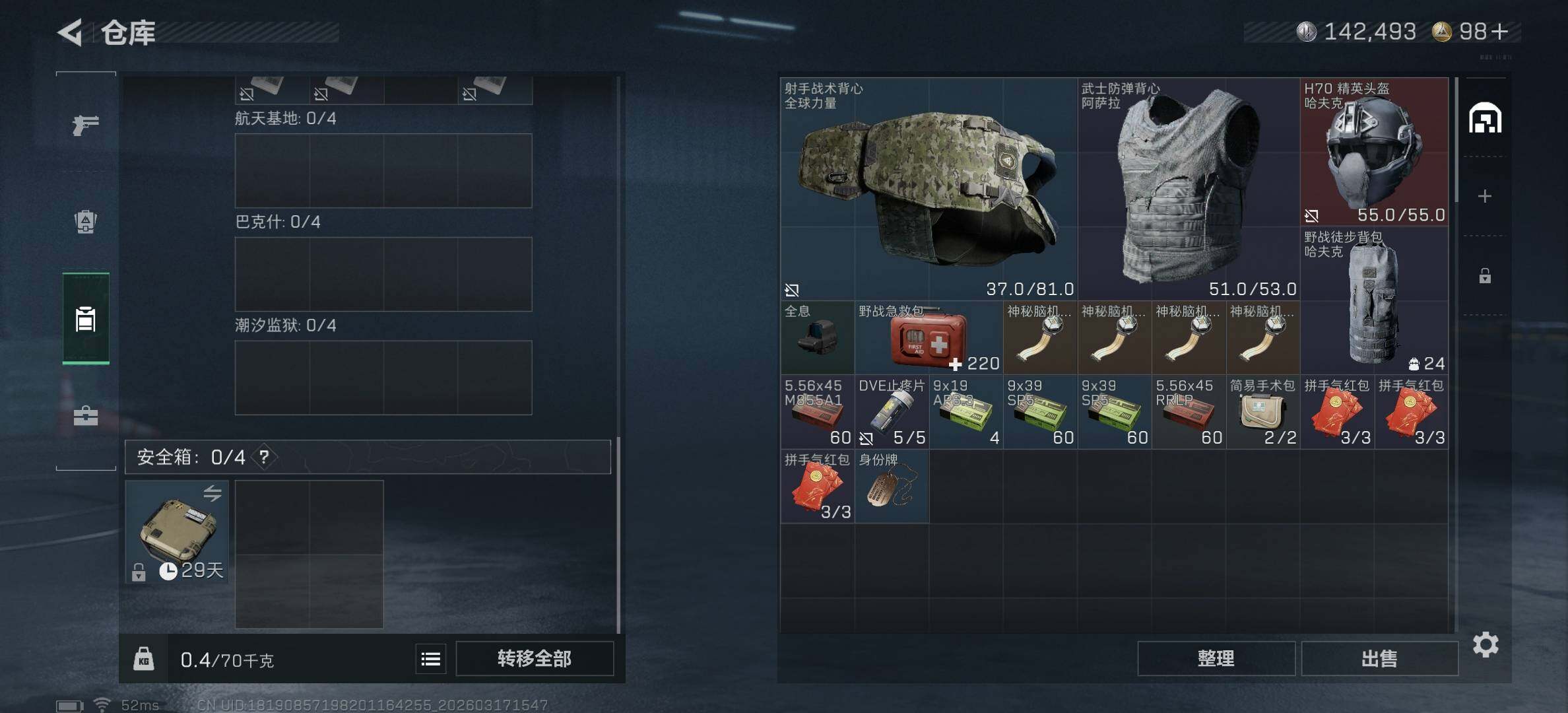Screen dimensions: 1568x713
Task: Go back using the arrow beside 仓库
Action: [70, 32]
